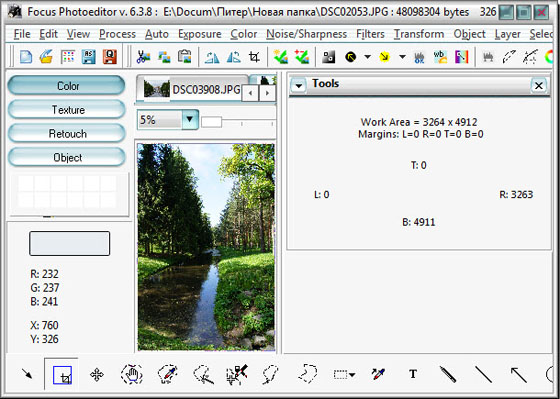Click the crop icon in top toolbar

254,57
